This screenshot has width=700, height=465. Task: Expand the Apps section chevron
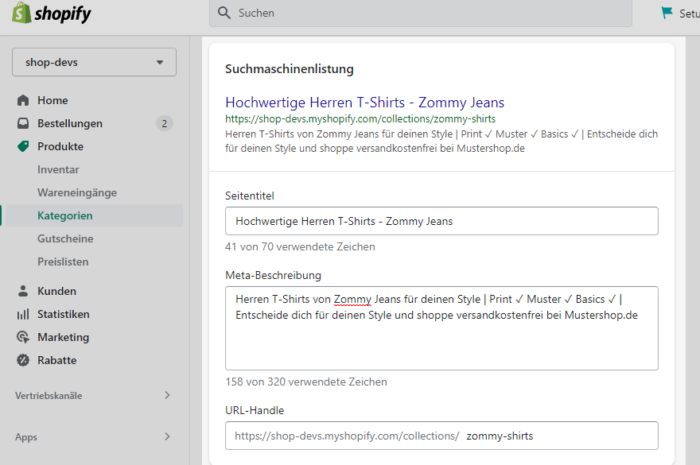coord(167,436)
